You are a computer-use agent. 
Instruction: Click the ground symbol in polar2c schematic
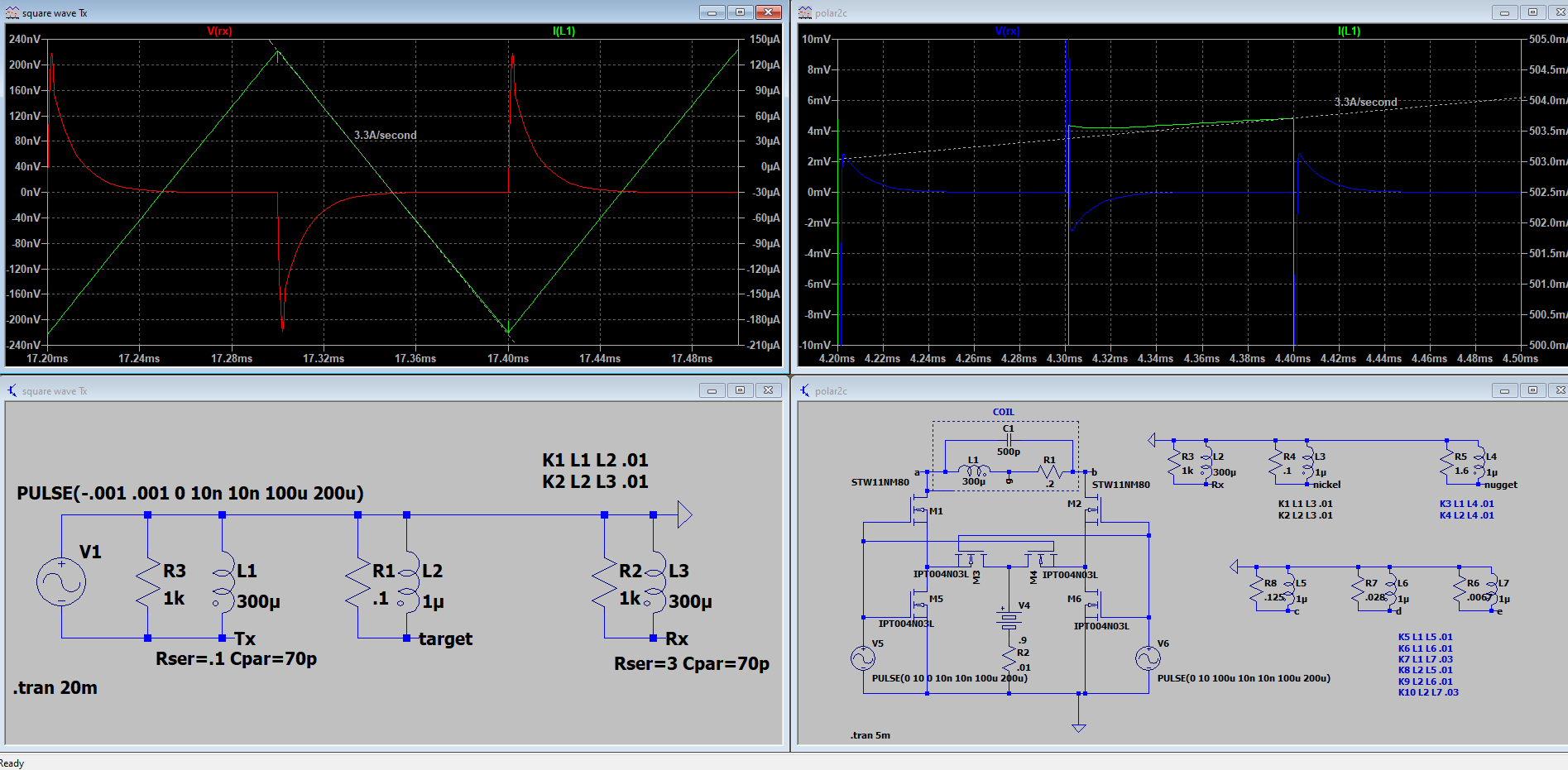pos(1078,727)
